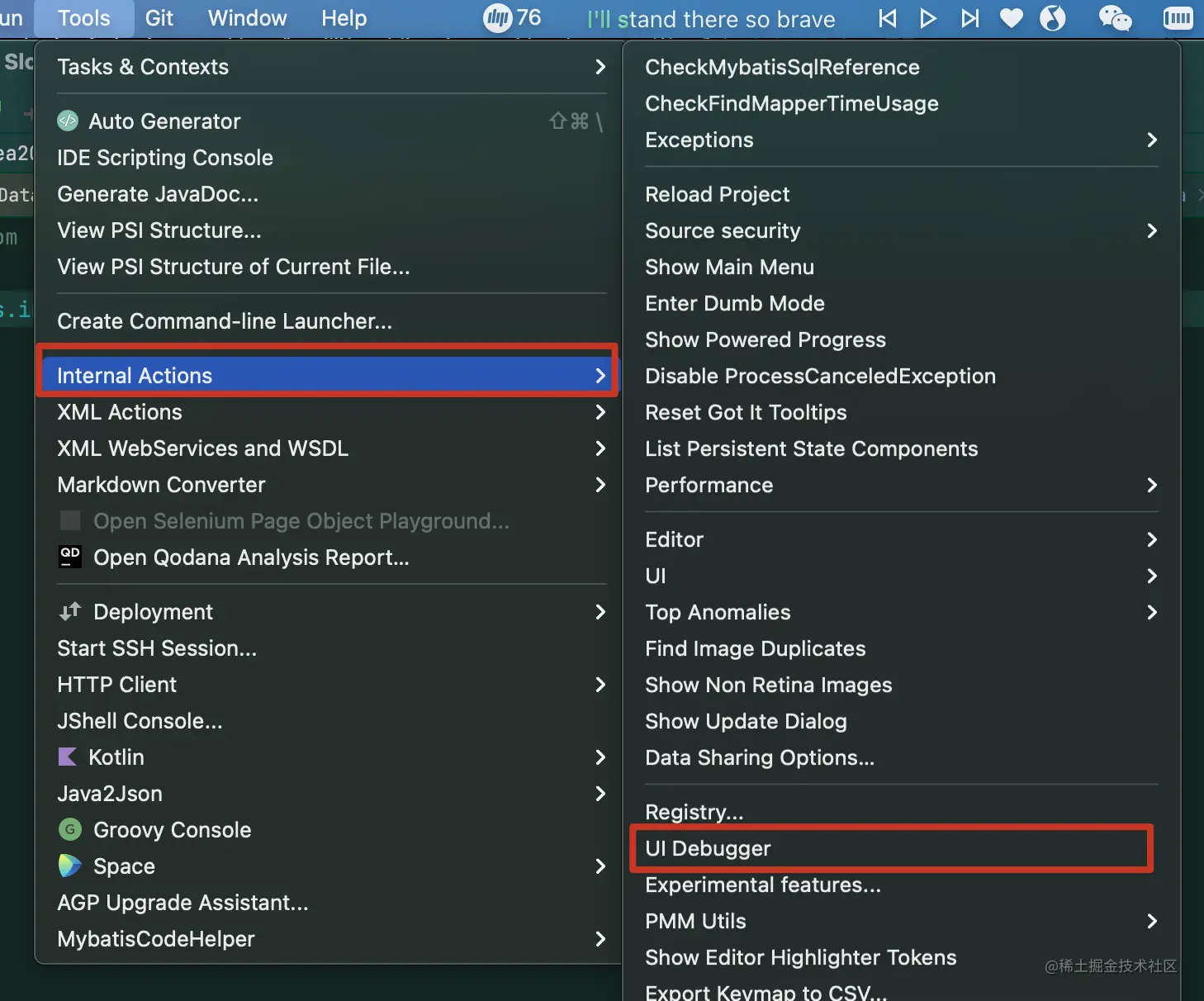Open the Help menu
1204x1001 pixels.
click(344, 18)
